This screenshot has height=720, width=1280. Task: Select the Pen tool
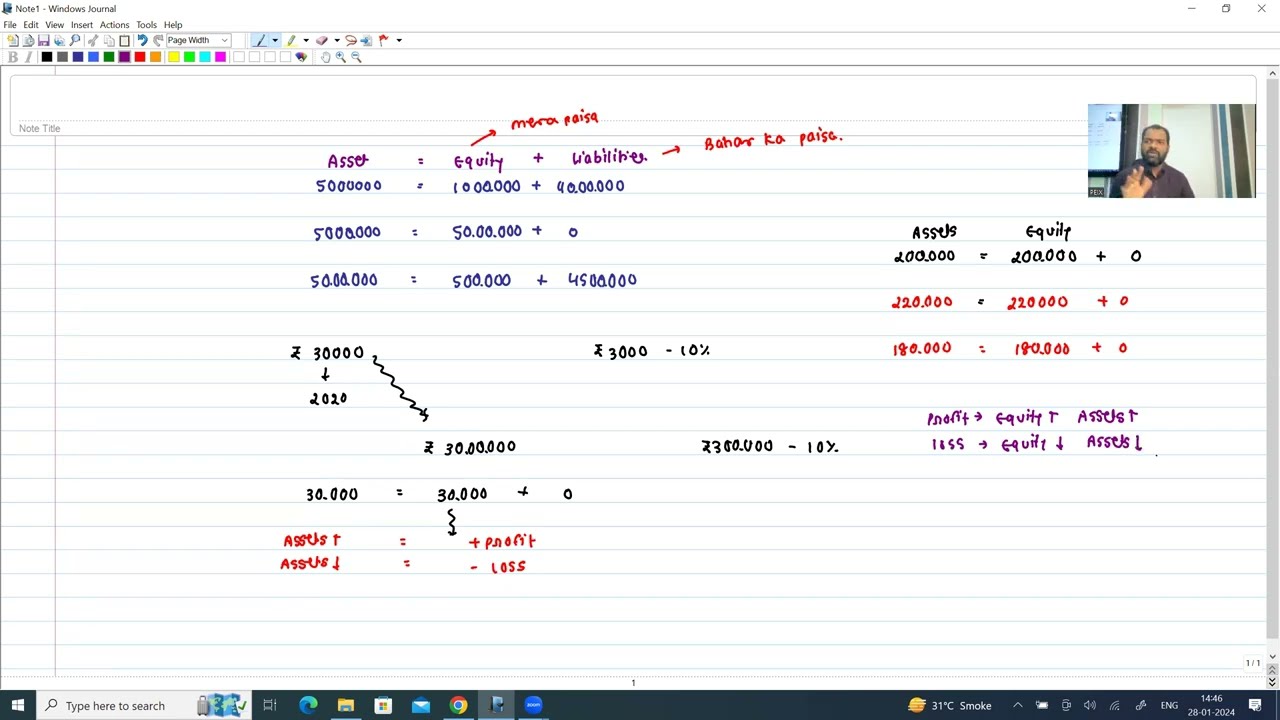(x=261, y=40)
